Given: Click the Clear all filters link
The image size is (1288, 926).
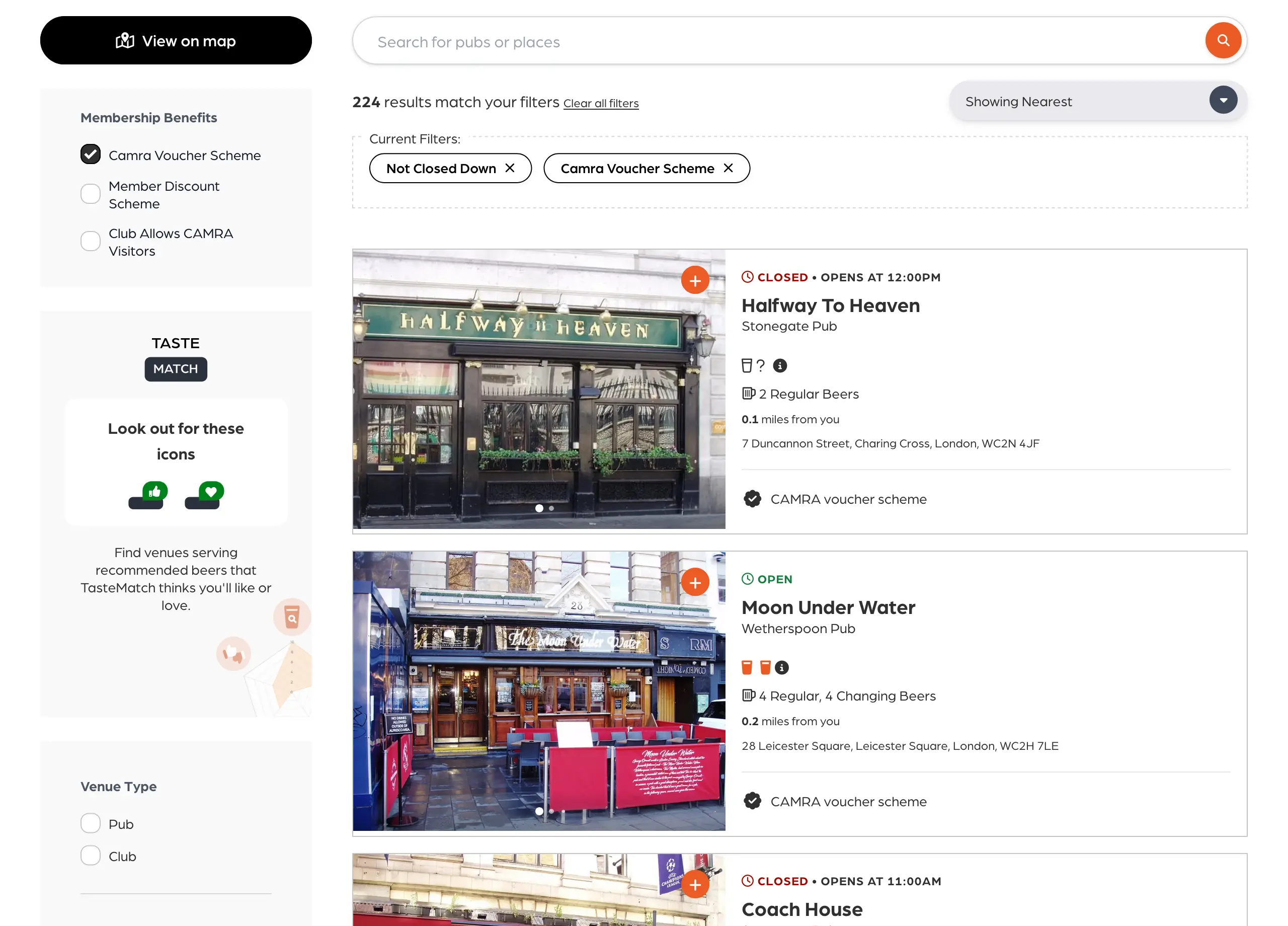Looking at the screenshot, I should [600, 103].
